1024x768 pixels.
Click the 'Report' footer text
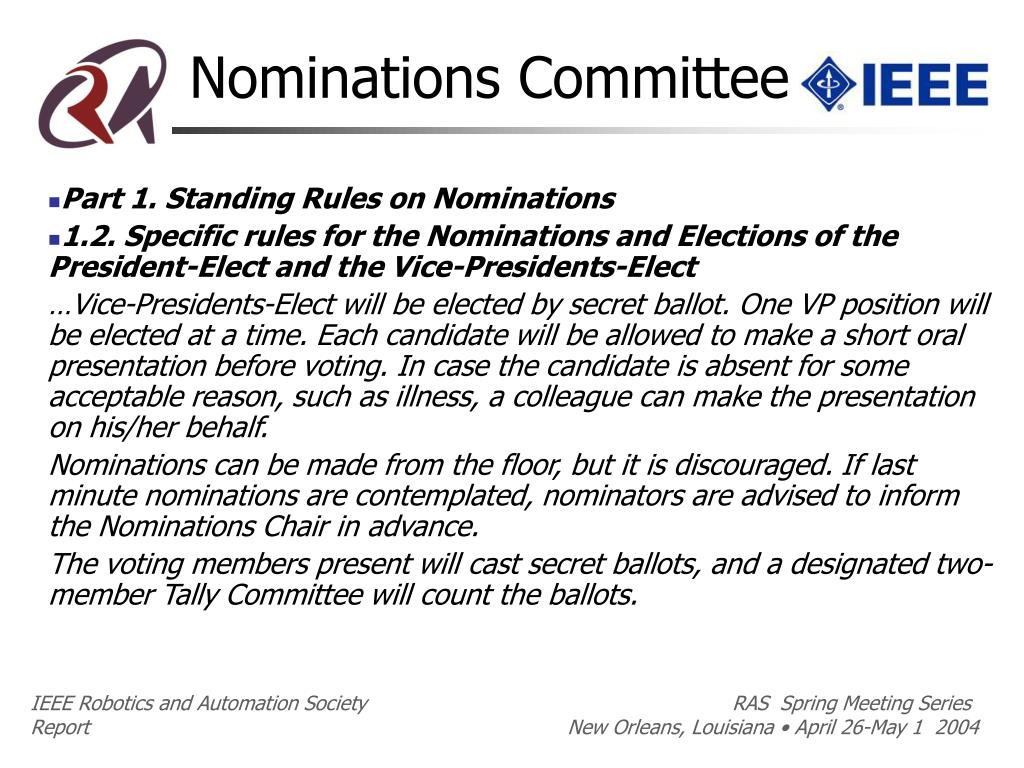pos(61,728)
